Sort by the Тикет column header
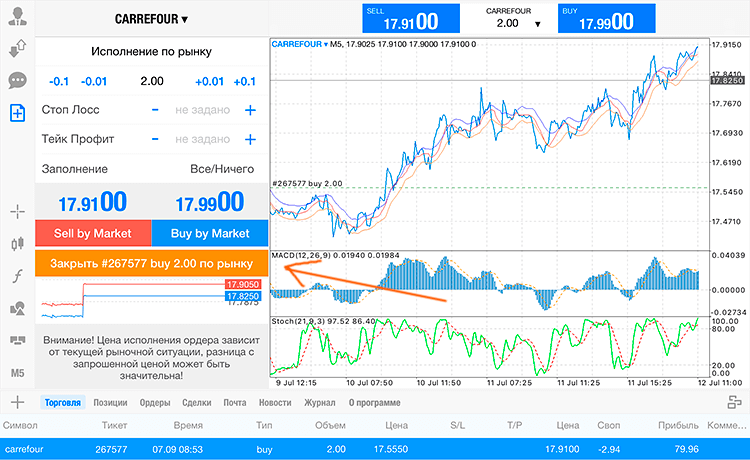The image size is (750, 460). pos(114,425)
